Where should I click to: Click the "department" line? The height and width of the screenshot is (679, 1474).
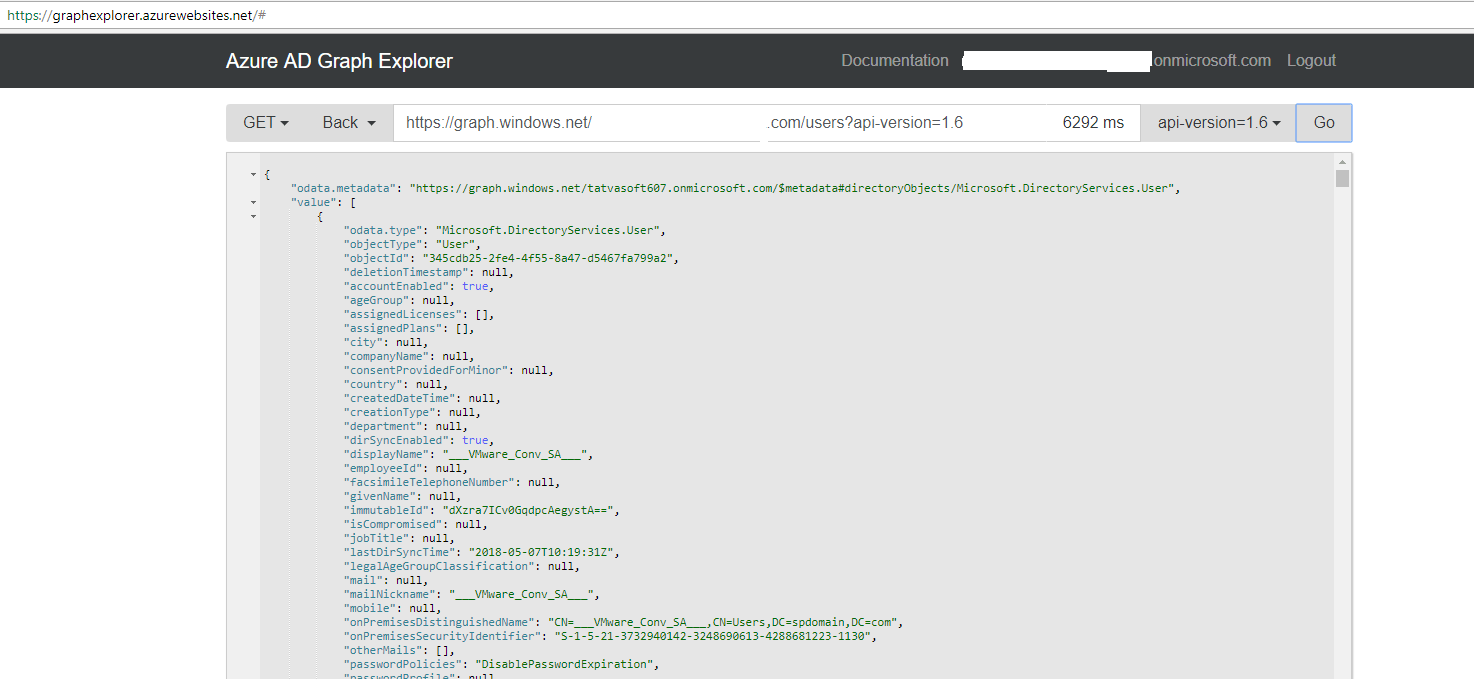pyautogui.click(x=405, y=426)
